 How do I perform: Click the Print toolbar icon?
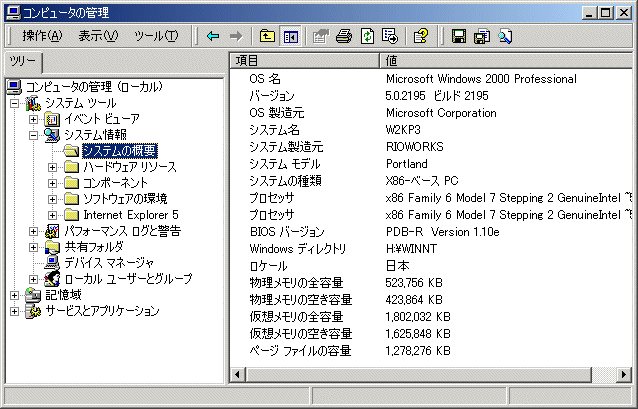[x=344, y=36]
